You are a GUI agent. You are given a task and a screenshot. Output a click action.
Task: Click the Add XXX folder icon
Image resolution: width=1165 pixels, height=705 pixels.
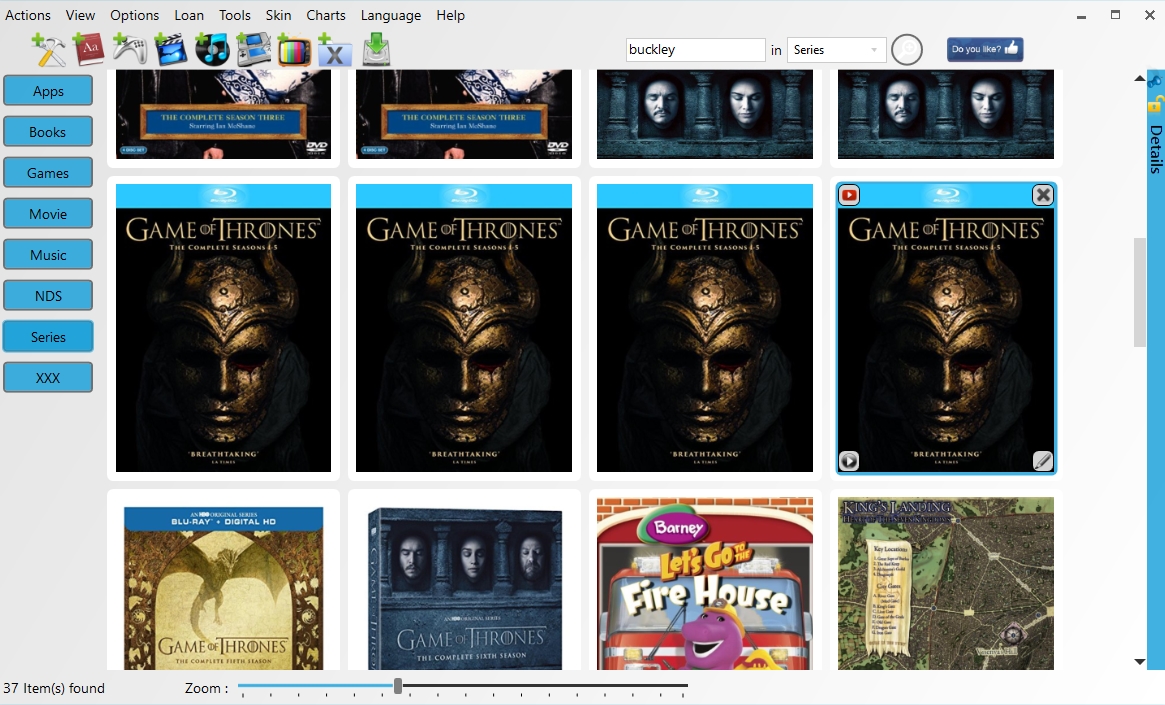[334, 50]
